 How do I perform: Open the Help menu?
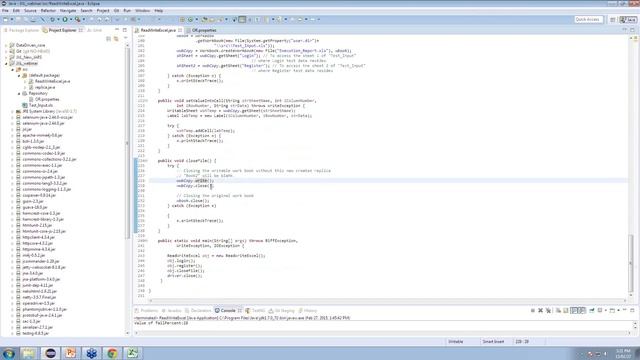(159, 11)
